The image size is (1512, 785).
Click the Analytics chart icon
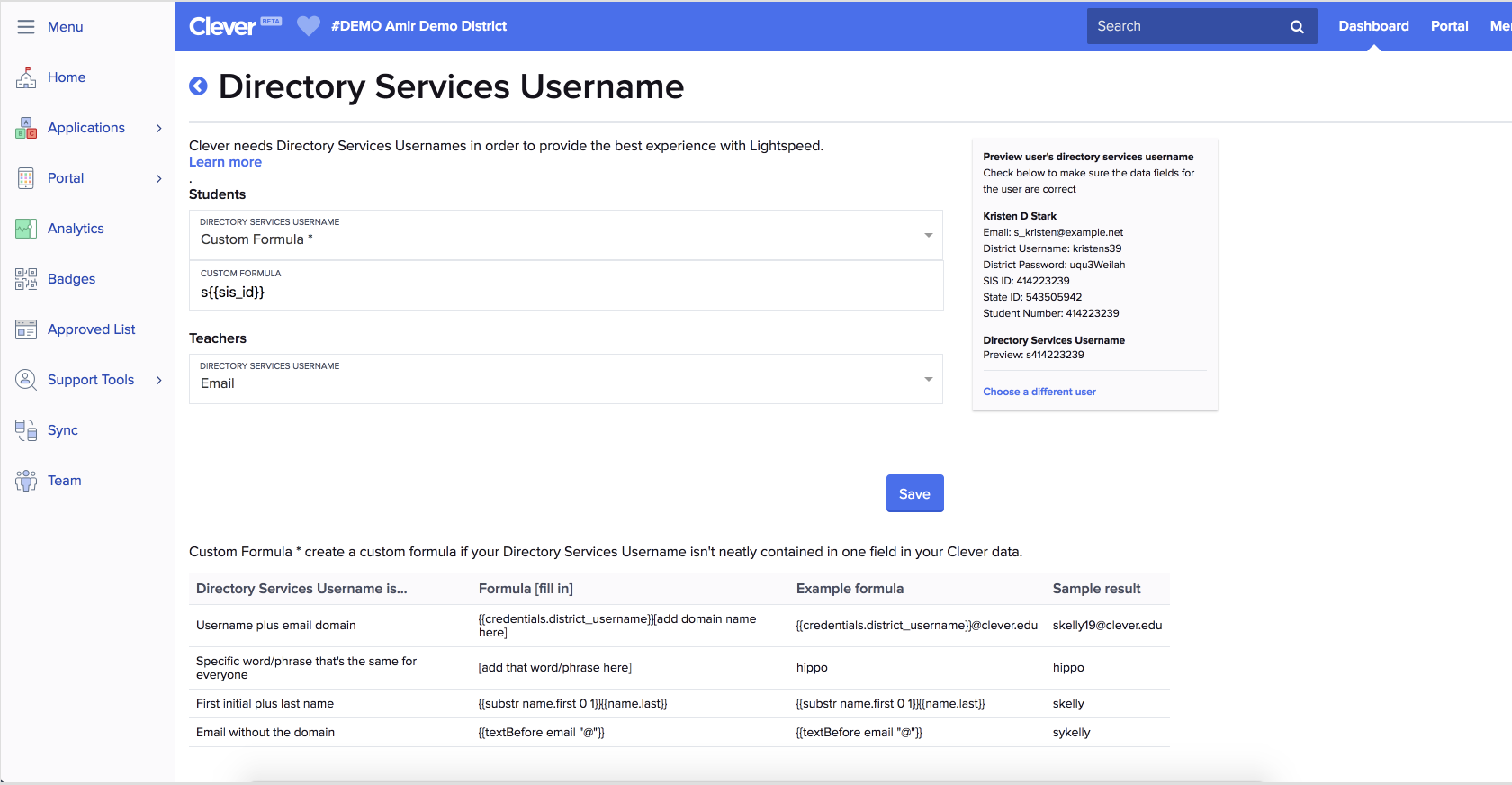pos(26,229)
